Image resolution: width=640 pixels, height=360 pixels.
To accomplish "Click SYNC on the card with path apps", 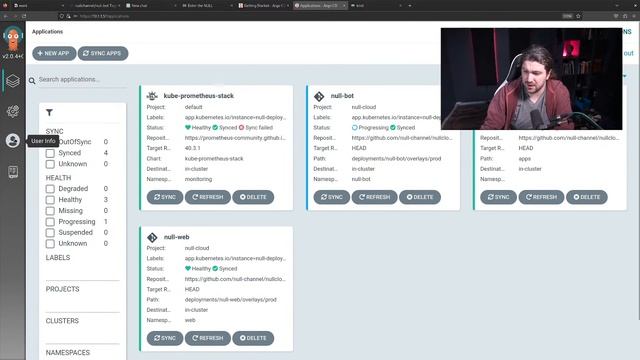I will pos(498,197).
